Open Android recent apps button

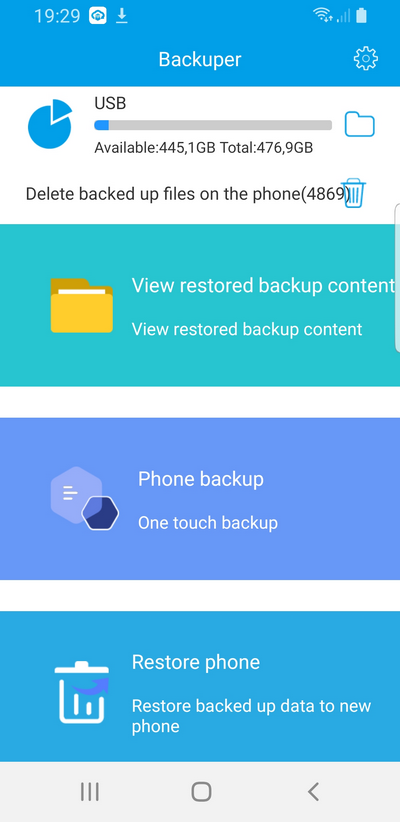point(90,792)
